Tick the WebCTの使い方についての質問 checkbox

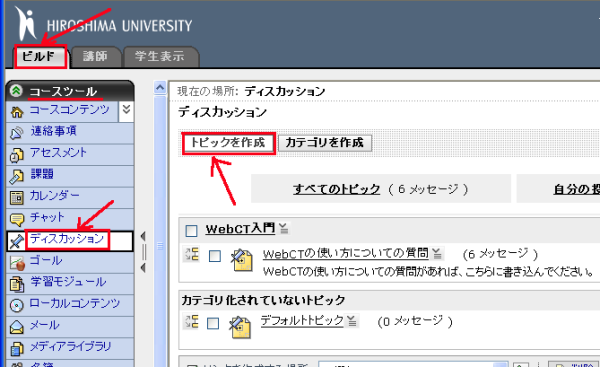click(215, 256)
